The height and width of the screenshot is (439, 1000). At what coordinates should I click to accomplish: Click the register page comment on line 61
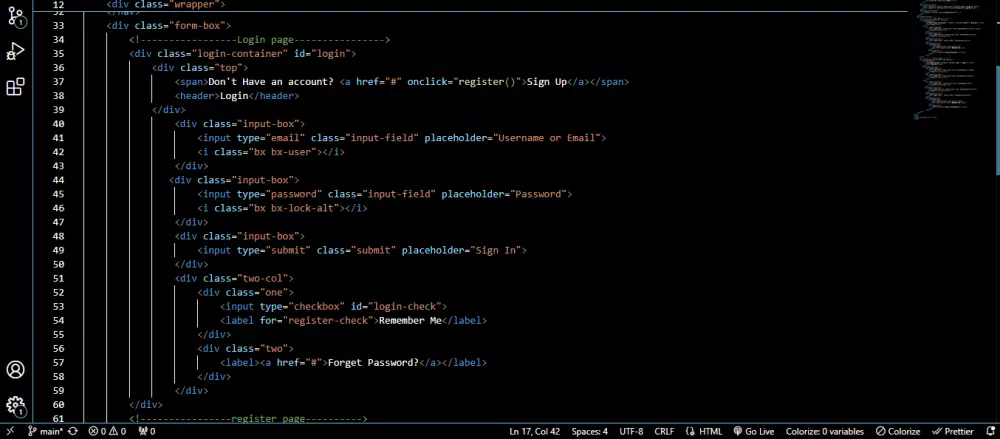pos(248,419)
